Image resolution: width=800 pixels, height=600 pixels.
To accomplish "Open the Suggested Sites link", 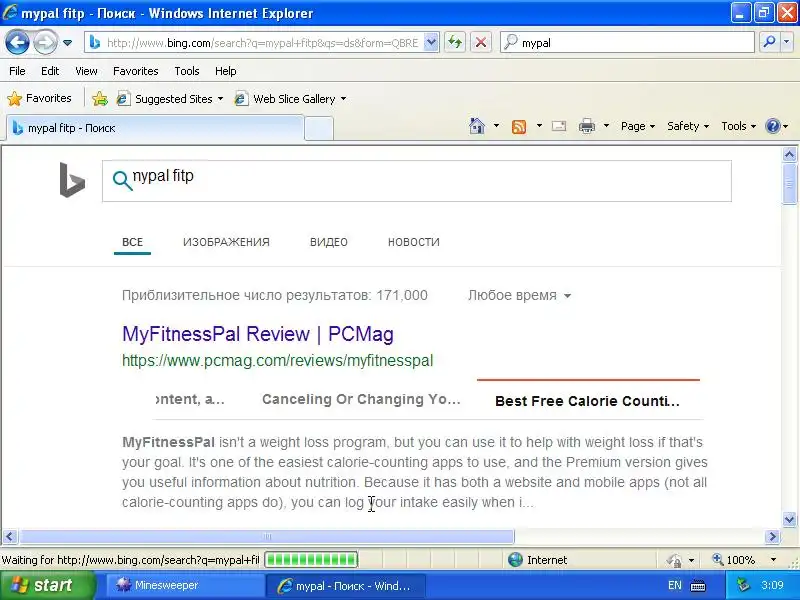I will click(170, 98).
